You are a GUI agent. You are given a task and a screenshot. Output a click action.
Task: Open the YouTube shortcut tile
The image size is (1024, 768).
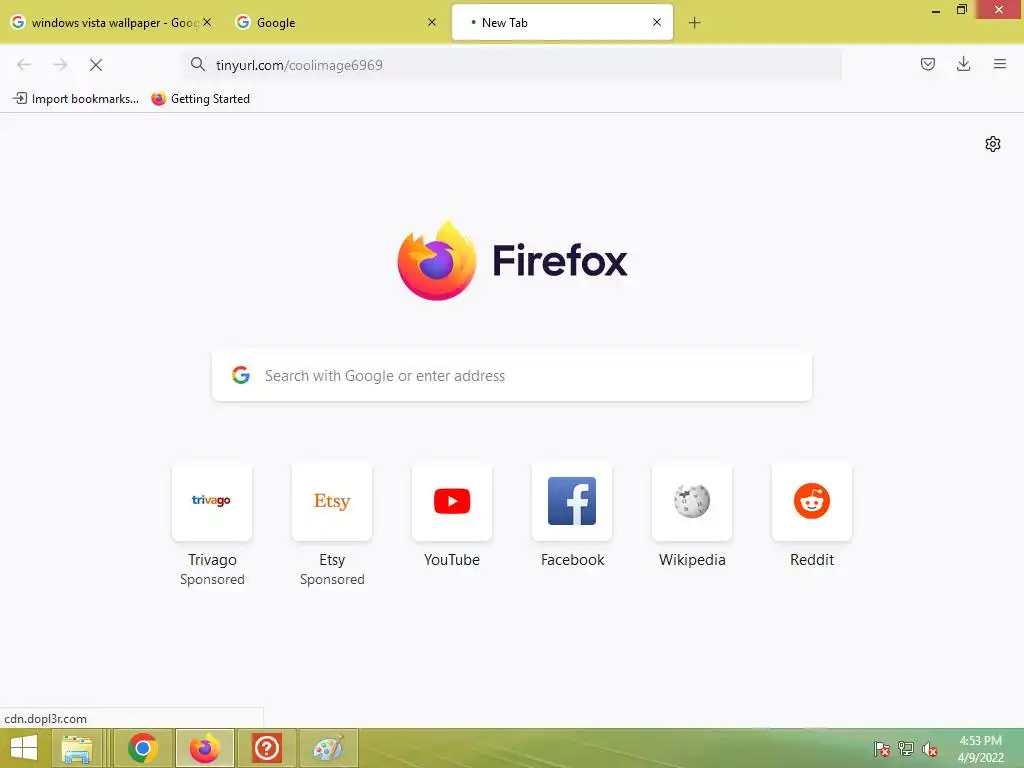(x=452, y=501)
